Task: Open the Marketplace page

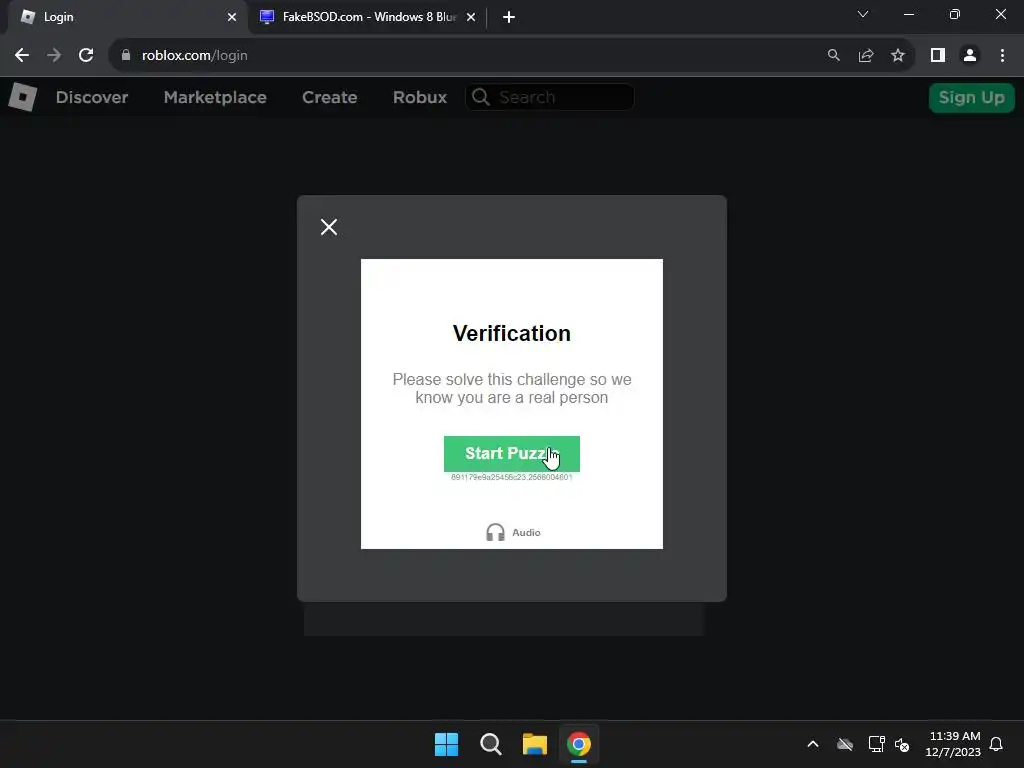Action: pos(215,97)
